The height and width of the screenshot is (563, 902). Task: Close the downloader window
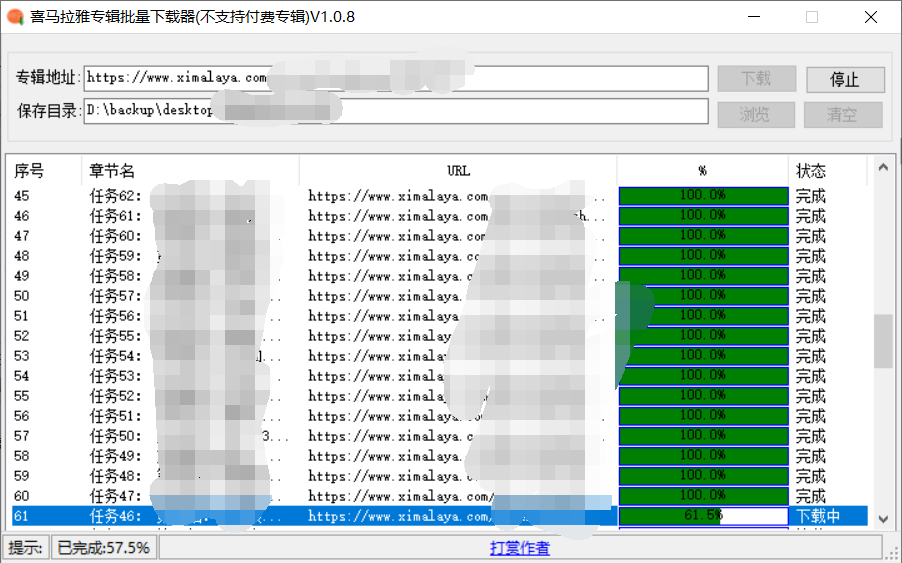click(871, 17)
